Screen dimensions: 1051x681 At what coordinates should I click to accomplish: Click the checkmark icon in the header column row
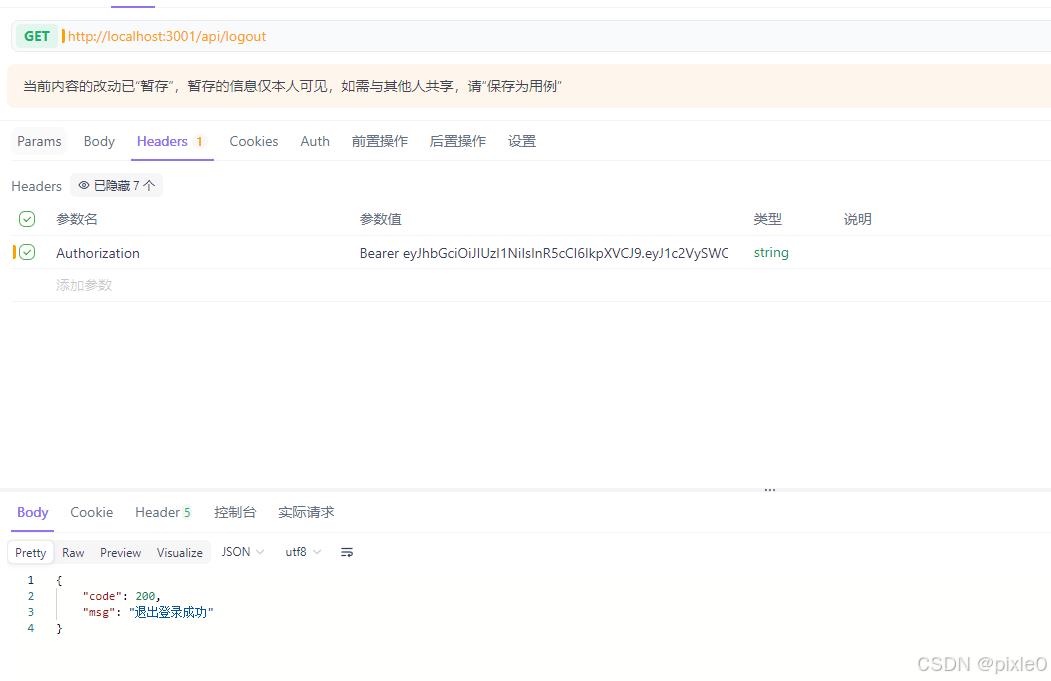pos(26,218)
